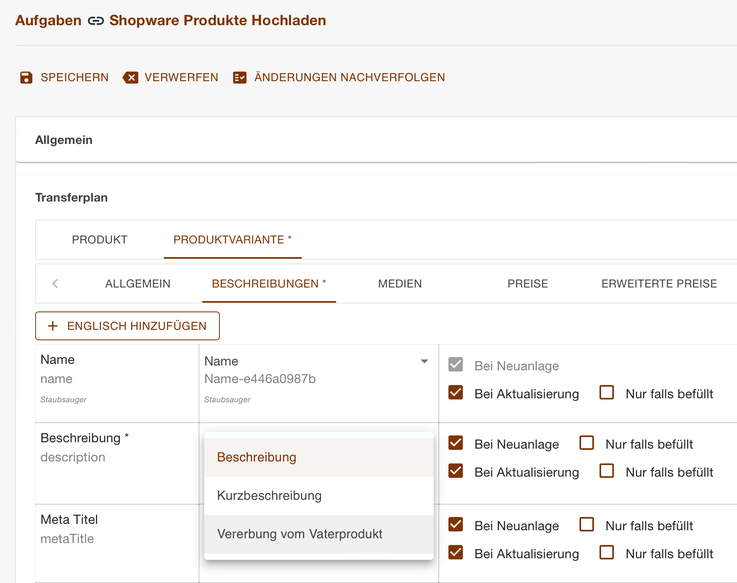The height and width of the screenshot is (583, 737).
Task: Click the 'Meta Titel' row label
Action: pyautogui.click(x=69, y=520)
